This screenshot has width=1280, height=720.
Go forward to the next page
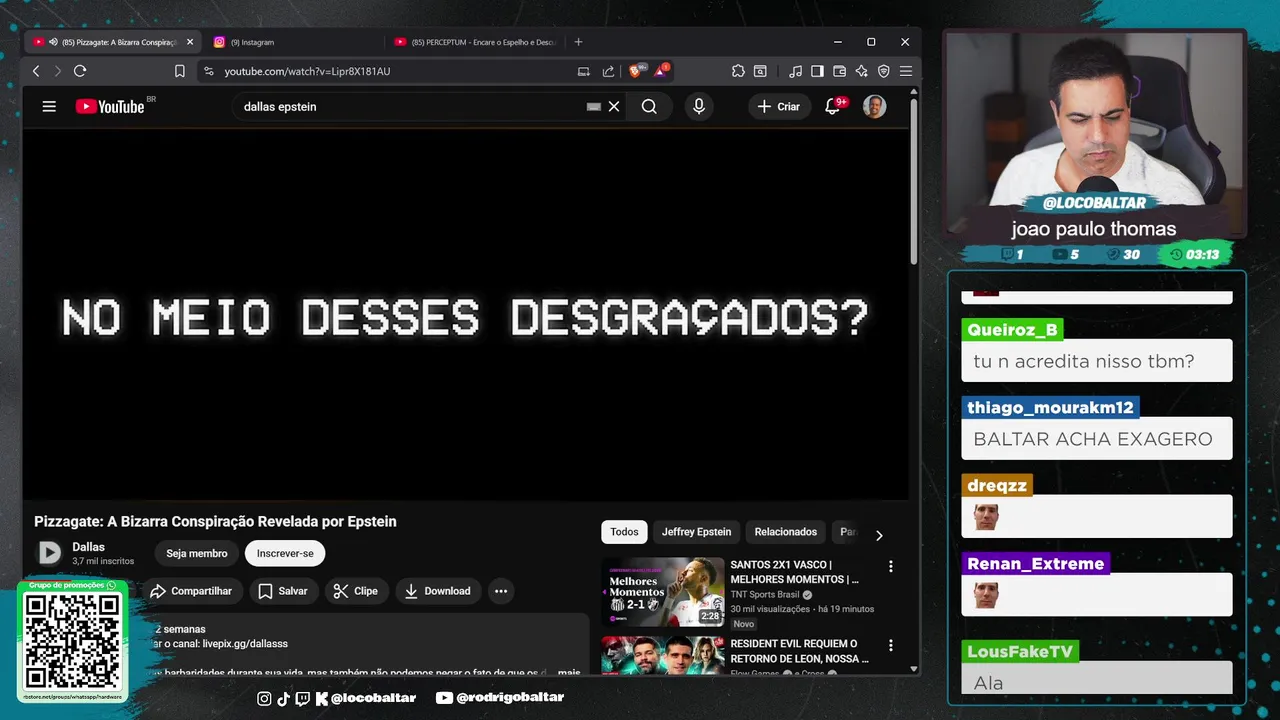click(x=57, y=71)
